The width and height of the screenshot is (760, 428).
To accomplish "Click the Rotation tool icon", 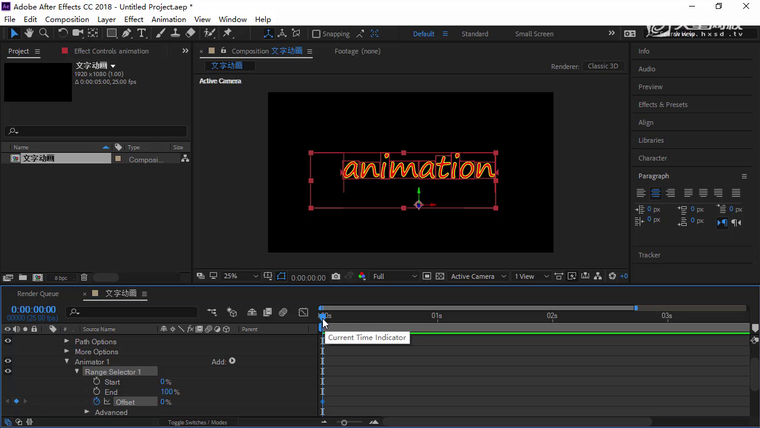I will pyautogui.click(x=63, y=33).
